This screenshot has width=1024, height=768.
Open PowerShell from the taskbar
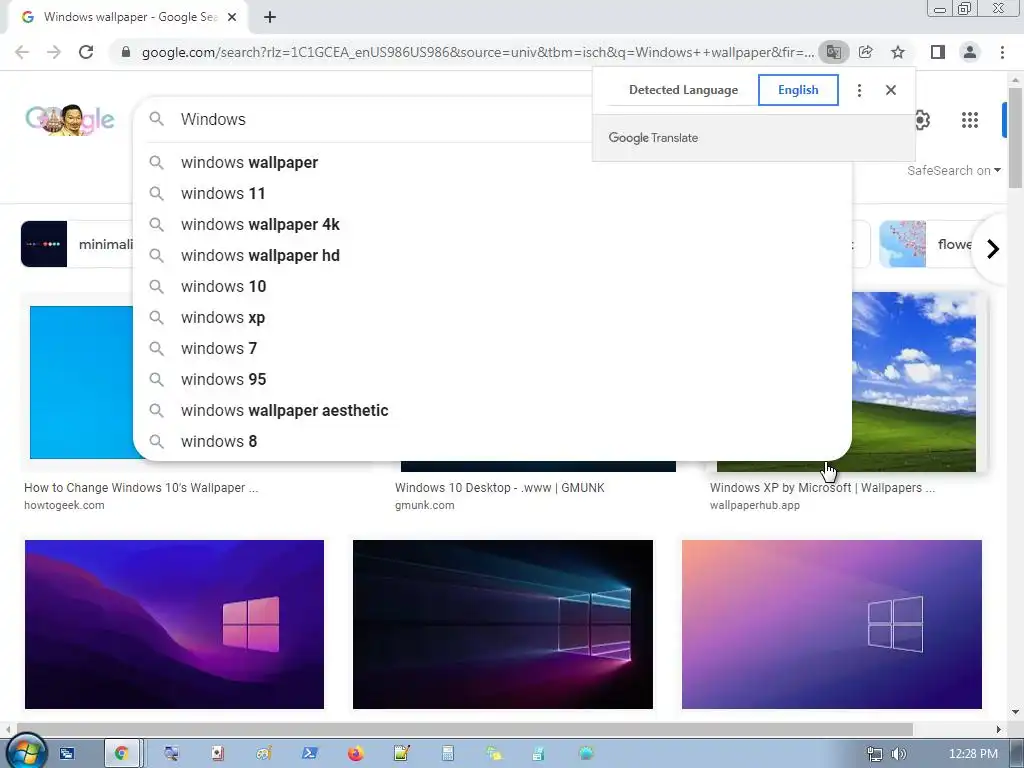(x=310, y=754)
